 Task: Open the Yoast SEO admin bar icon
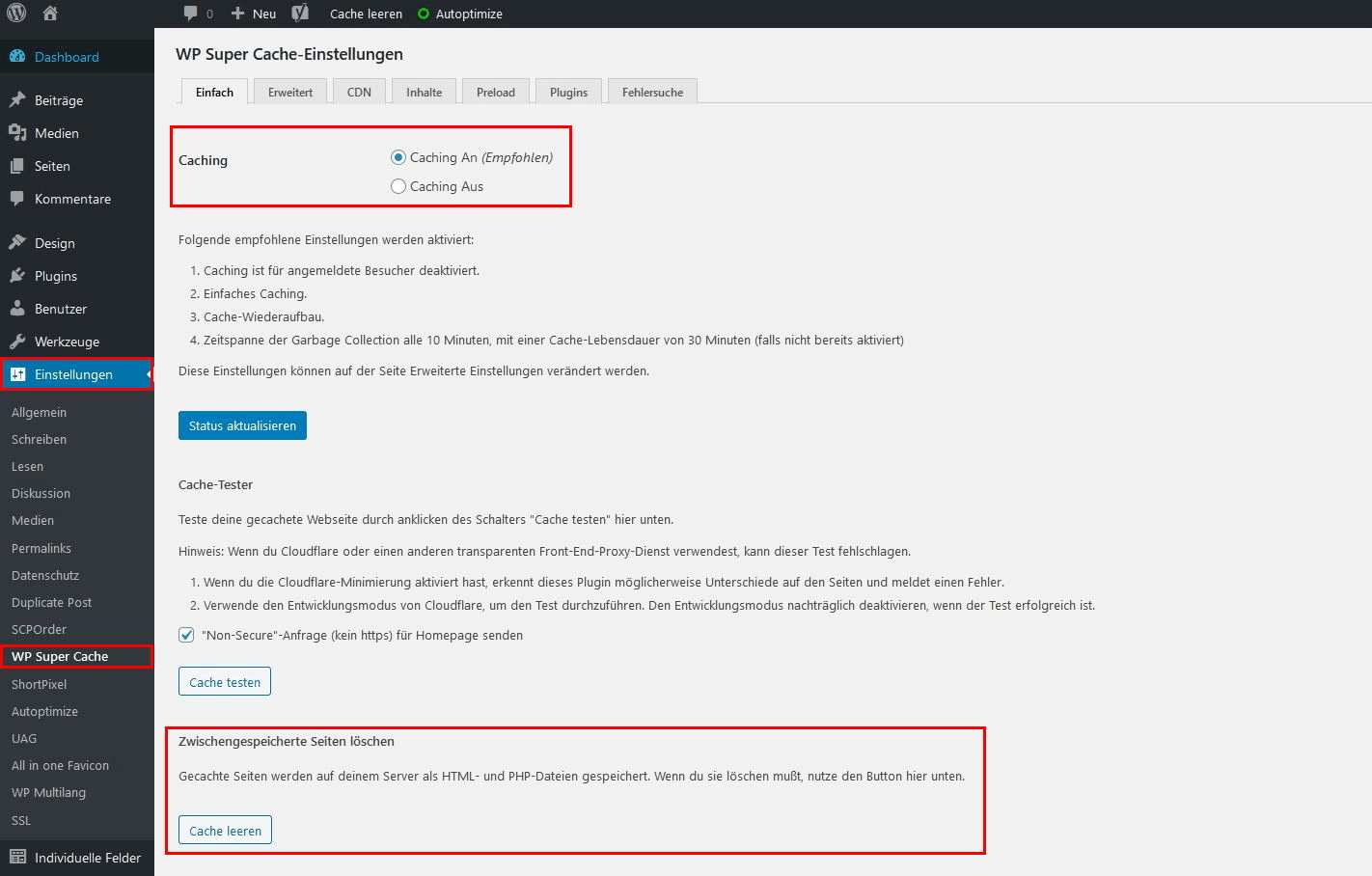(x=300, y=13)
